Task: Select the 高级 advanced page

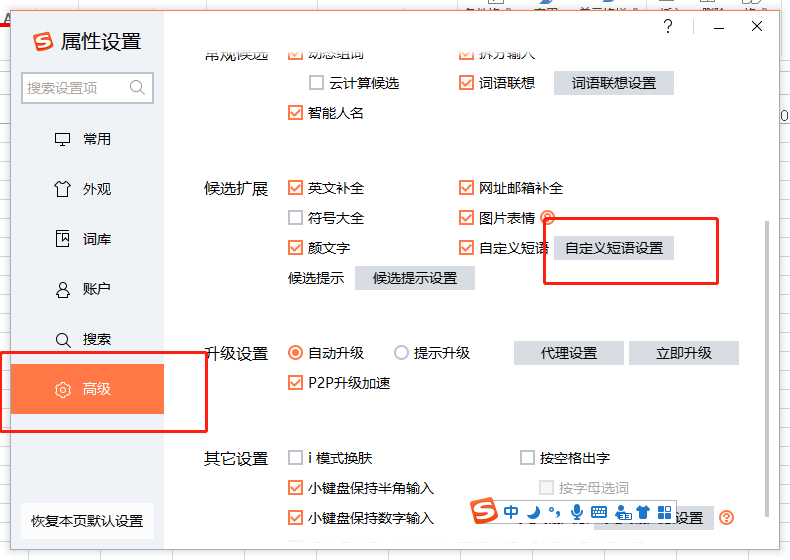Action: coord(87,389)
